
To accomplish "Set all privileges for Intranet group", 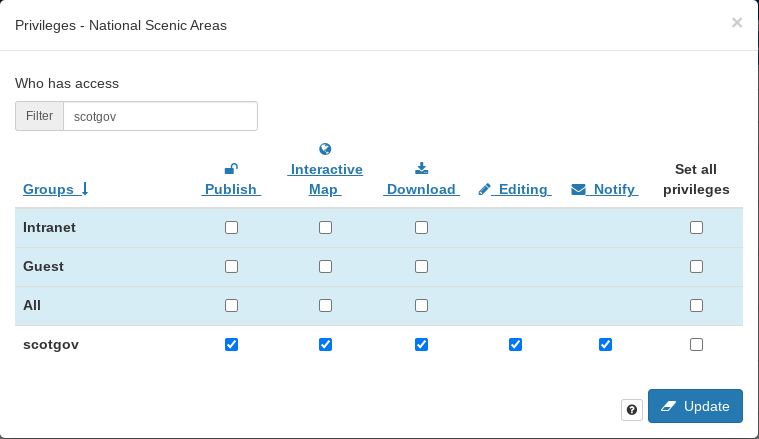I will (x=697, y=227).
